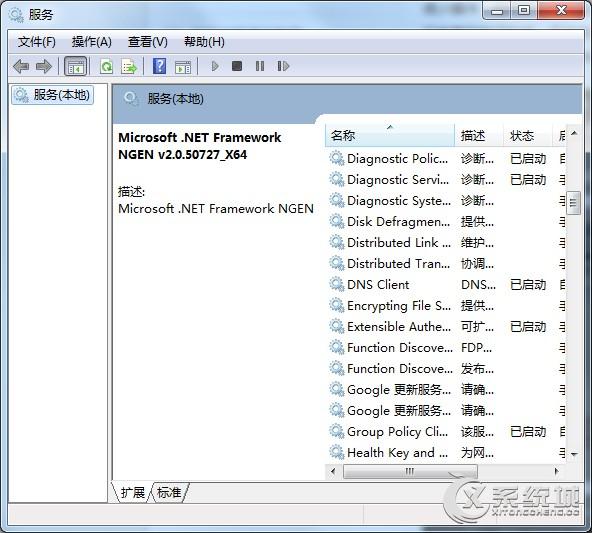Open the 文件(F) menu

[x=36, y=42]
